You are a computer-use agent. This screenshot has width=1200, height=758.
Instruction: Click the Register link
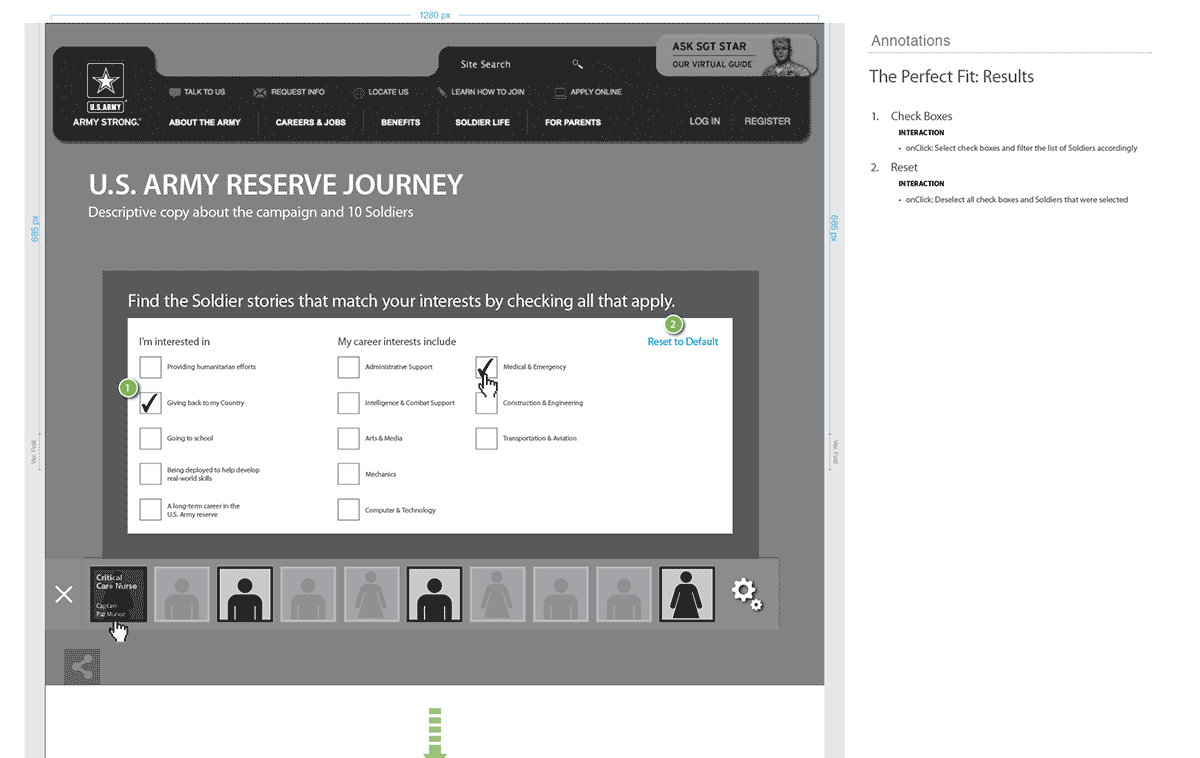click(x=767, y=121)
